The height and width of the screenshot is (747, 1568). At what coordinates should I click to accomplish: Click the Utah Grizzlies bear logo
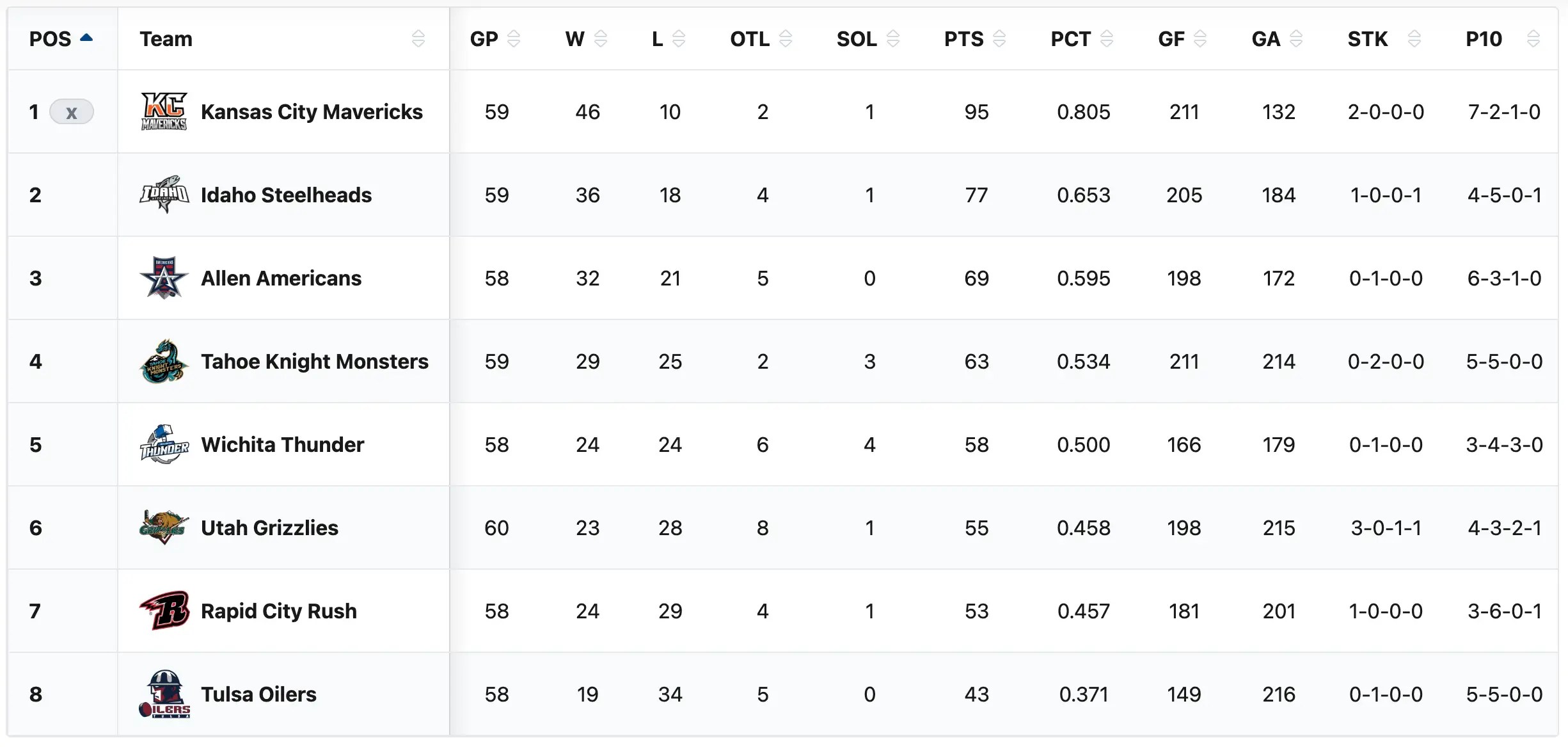coord(164,527)
